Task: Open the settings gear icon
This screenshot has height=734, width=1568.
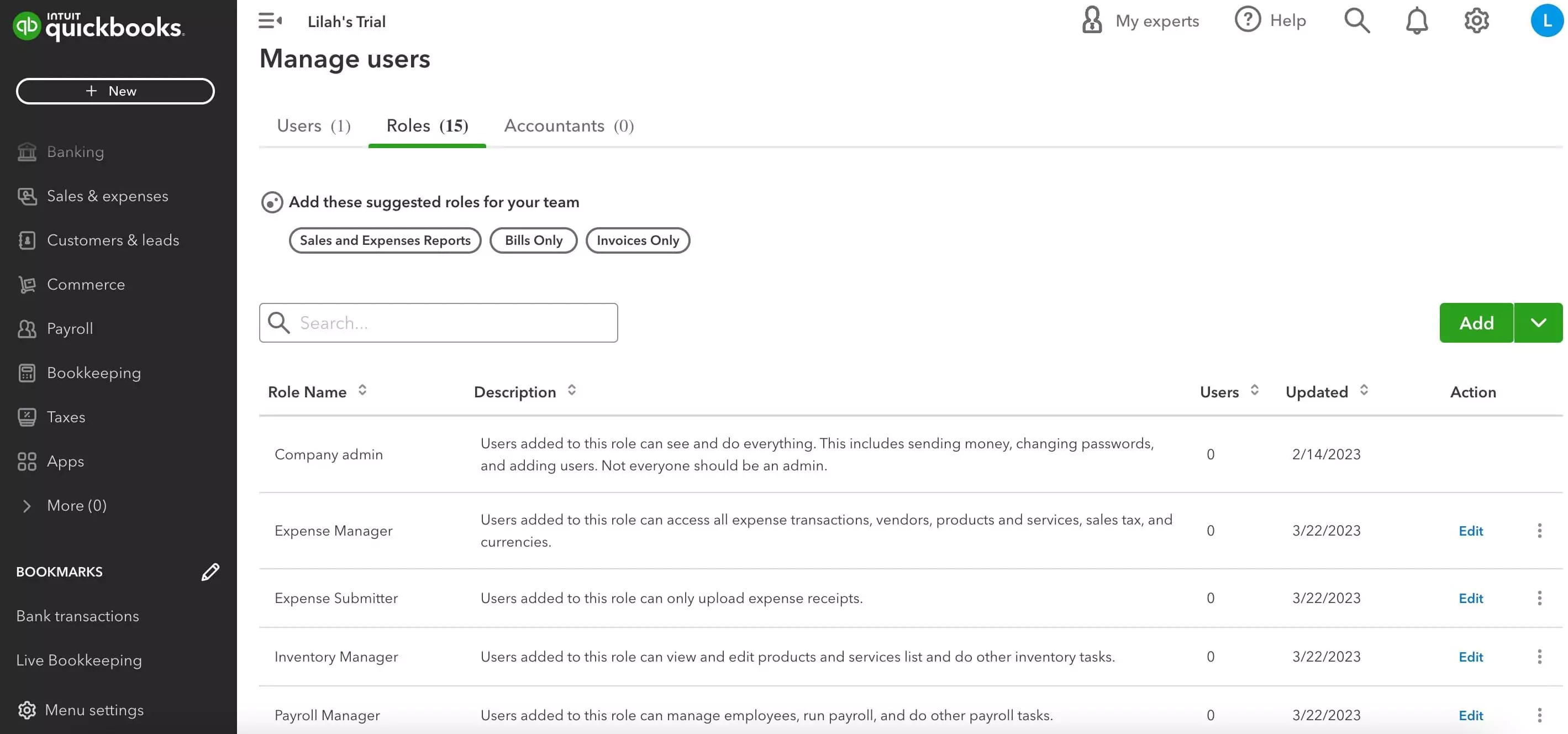Action: click(1476, 22)
